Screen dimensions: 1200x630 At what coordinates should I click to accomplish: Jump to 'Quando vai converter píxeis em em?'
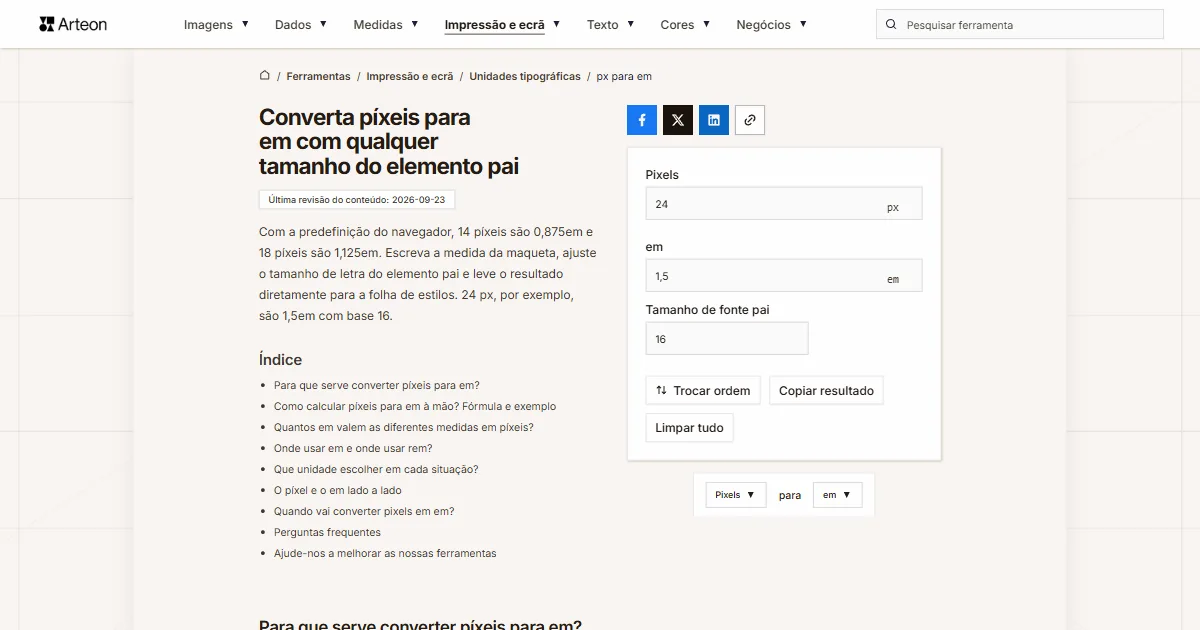(364, 511)
